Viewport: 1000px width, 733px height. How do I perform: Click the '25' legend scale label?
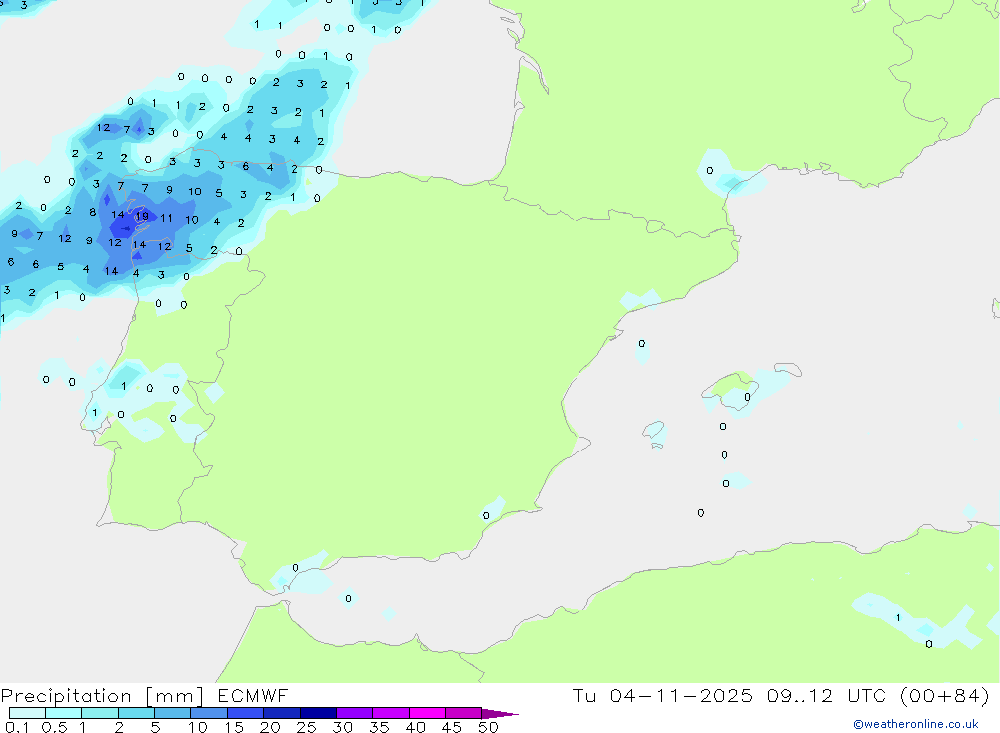(x=306, y=727)
